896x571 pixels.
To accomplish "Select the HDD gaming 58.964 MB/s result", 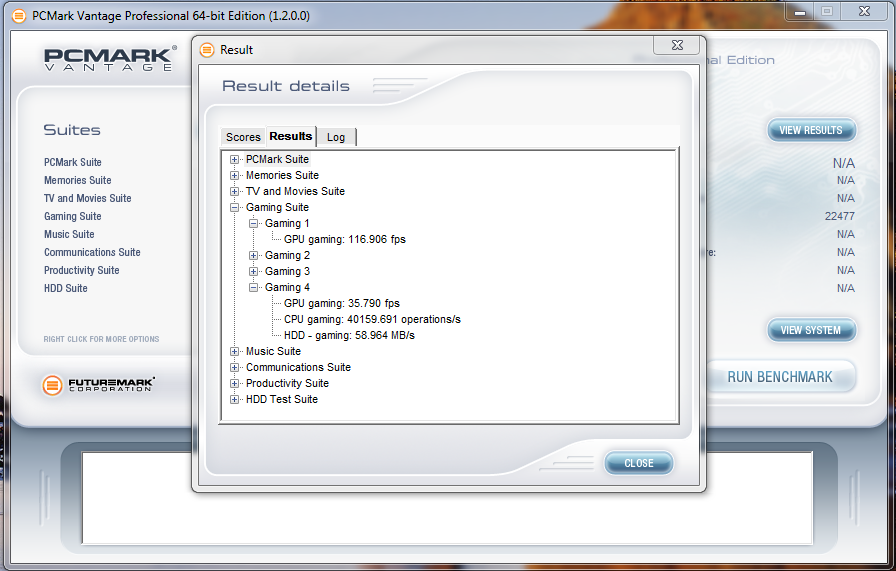I will [x=349, y=335].
